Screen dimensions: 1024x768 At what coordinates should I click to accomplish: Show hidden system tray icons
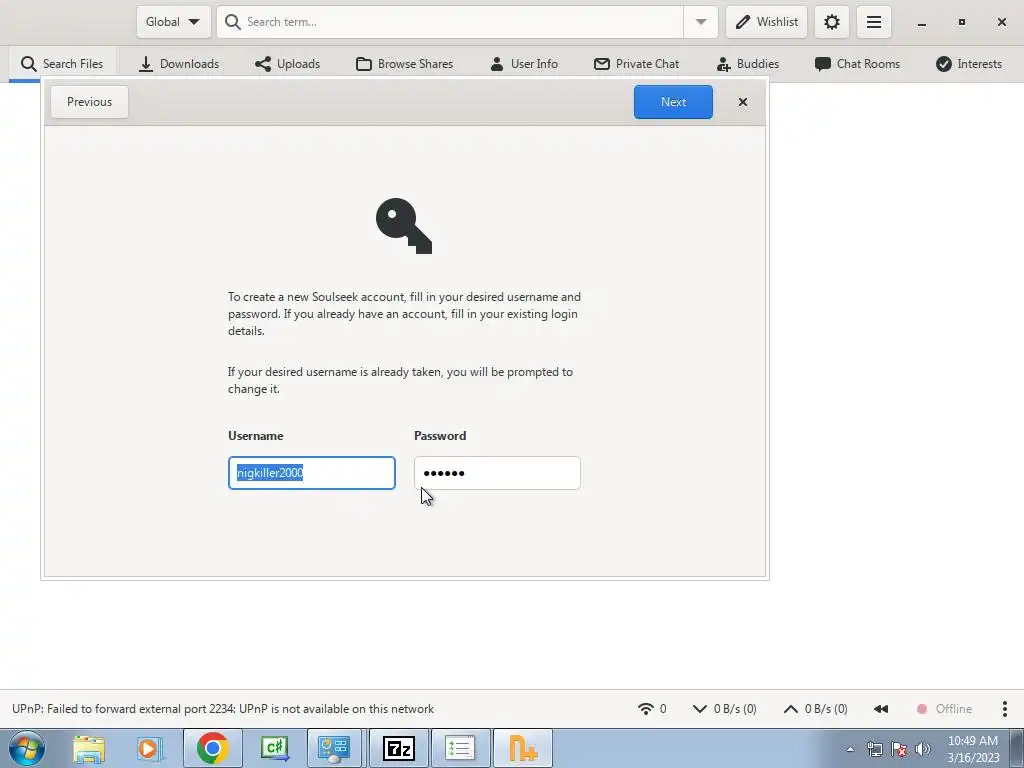(x=850, y=749)
